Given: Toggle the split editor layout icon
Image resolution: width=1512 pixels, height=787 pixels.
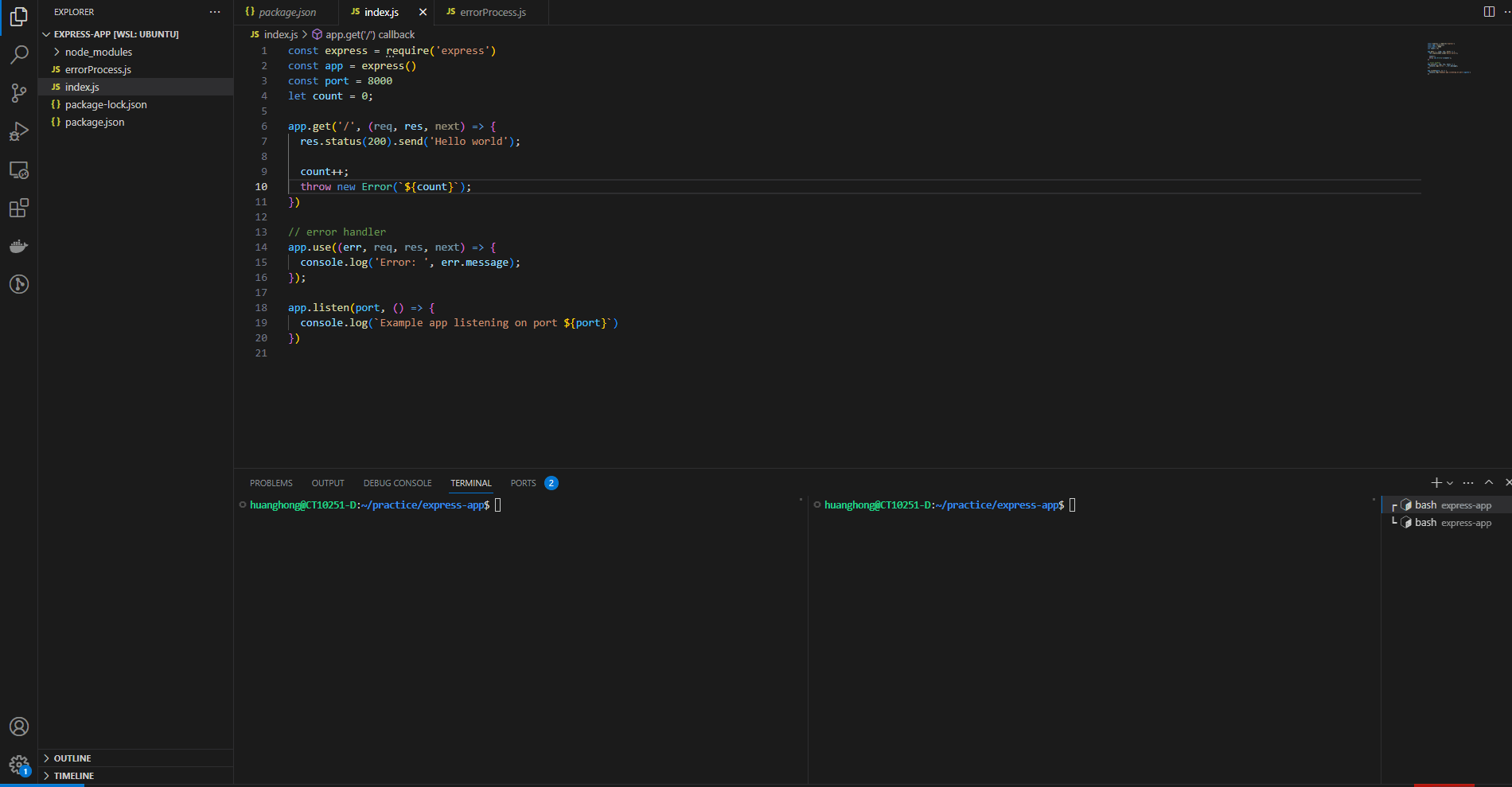Looking at the screenshot, I should (x=1489, y=12).
